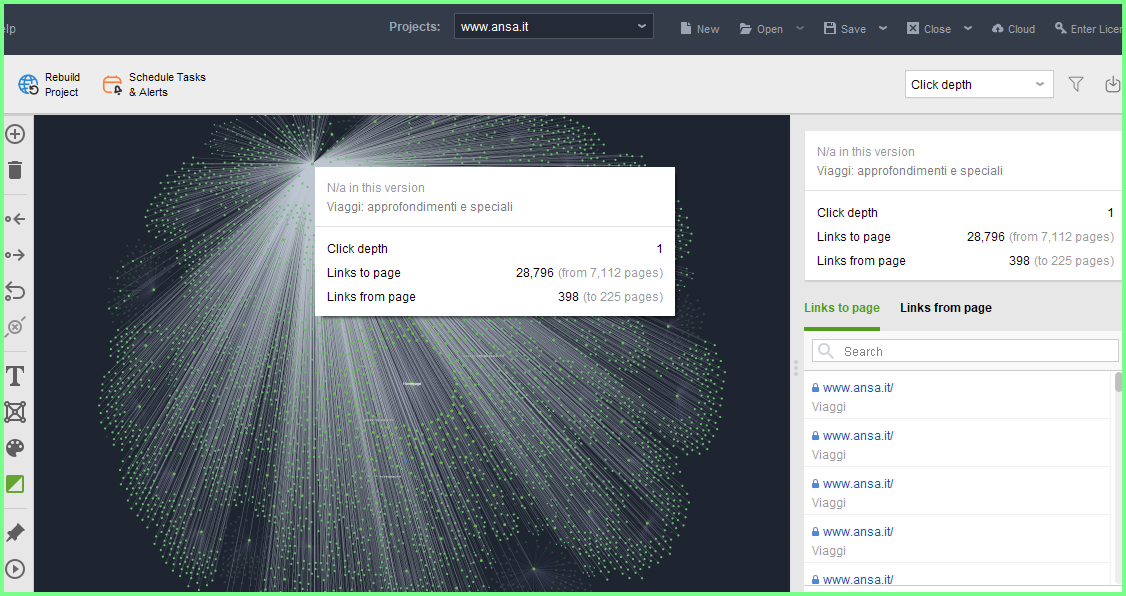Viewport: 1126px width, 596px height.
Task: Click '(to 225 pages)' in side panel
Action: 1074,261
